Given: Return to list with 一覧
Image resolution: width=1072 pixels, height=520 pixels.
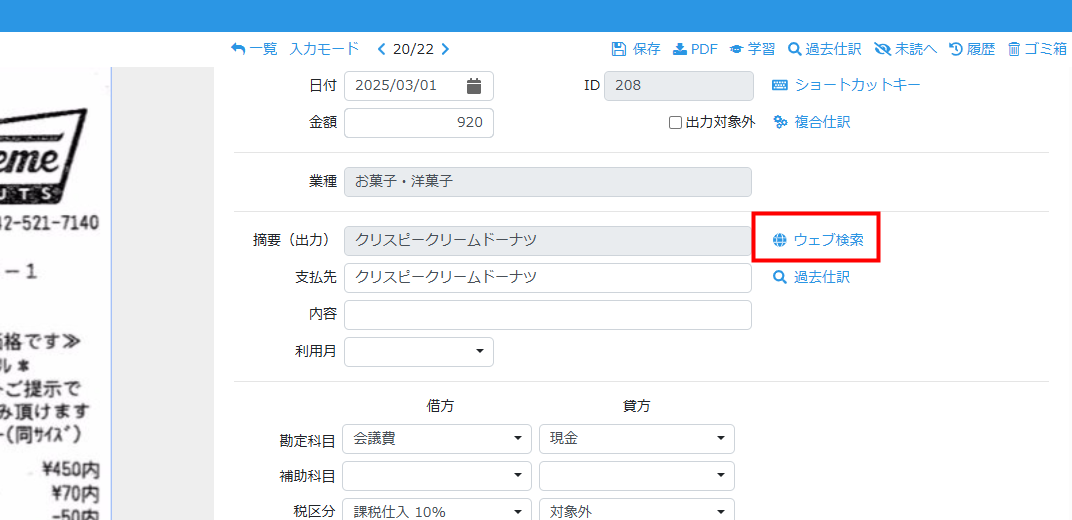Looking at the screenshot, I should click(x=254, y=49).
